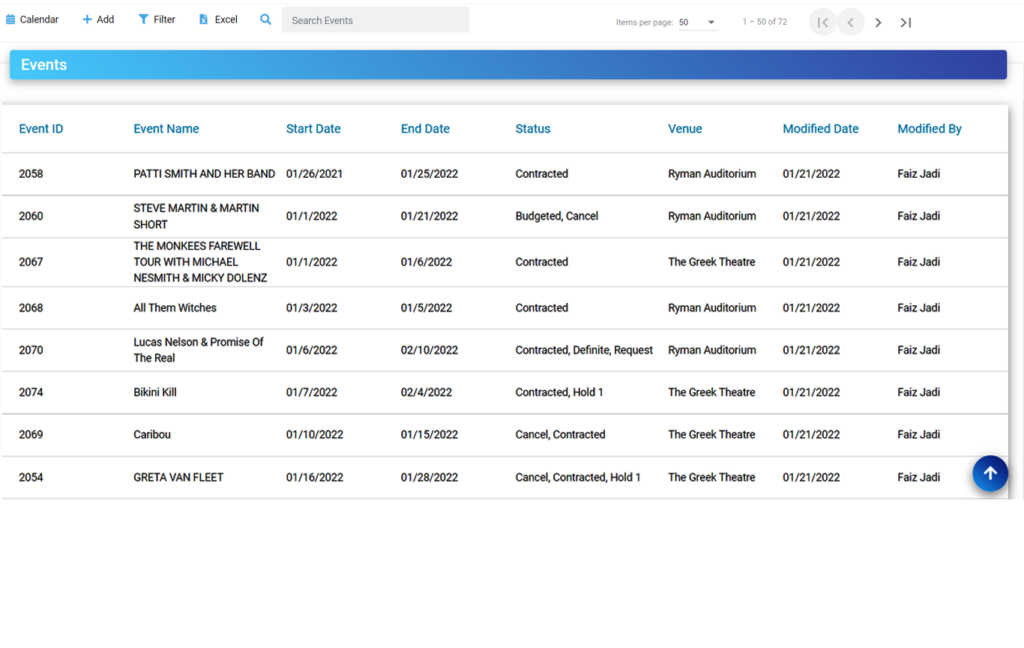Click the first page navigation control
The image size is (1024, 648).
(822, 21)
